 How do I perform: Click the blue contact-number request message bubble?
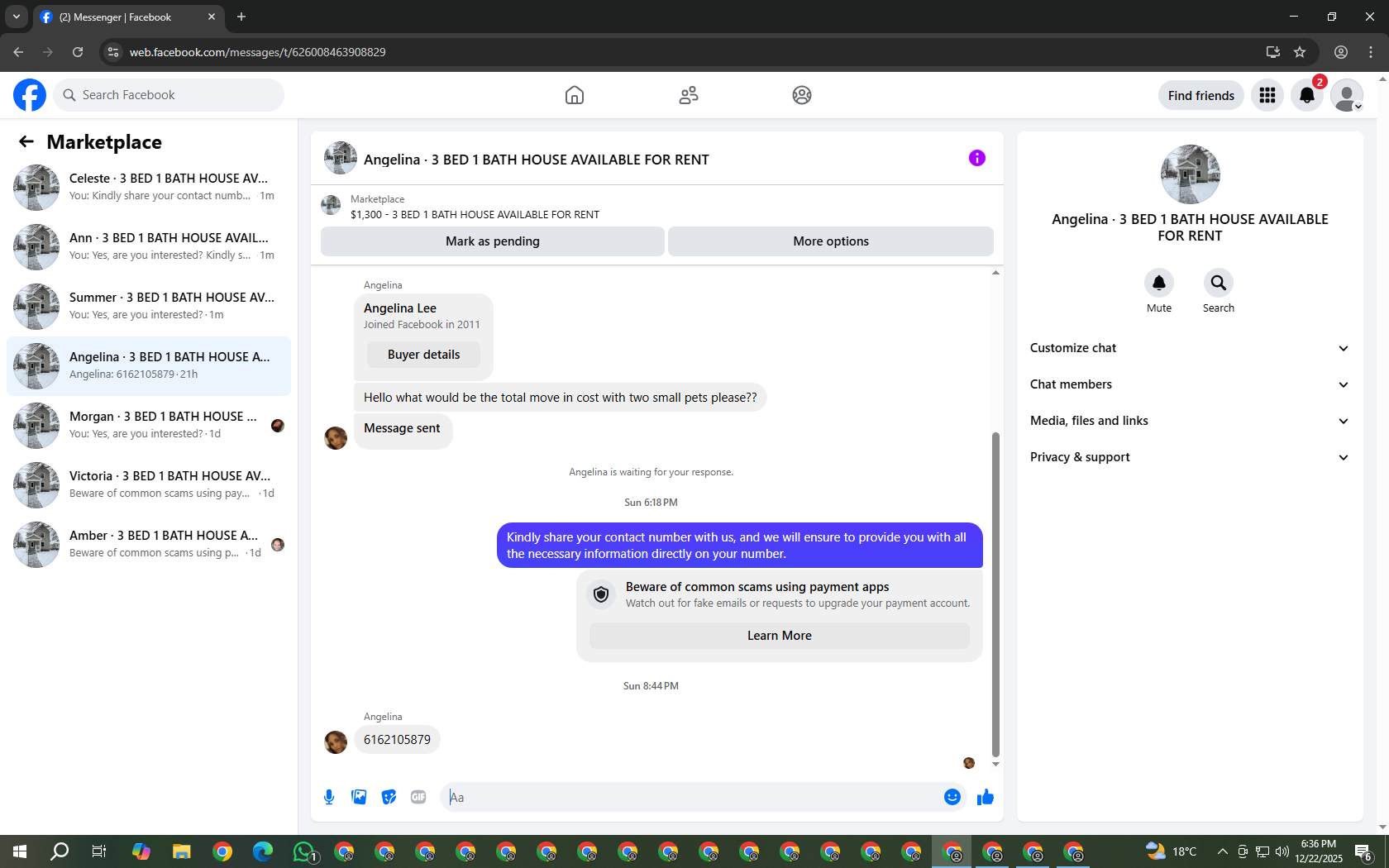(x=740, y=546)
